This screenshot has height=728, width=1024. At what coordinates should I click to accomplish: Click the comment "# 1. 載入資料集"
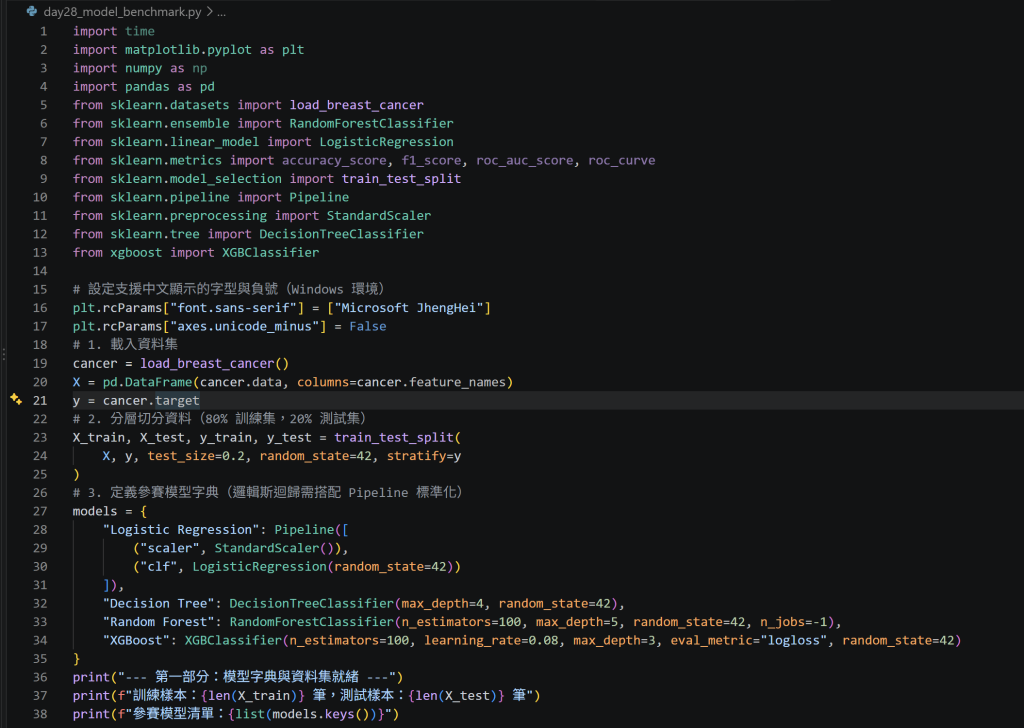[125, 344]
